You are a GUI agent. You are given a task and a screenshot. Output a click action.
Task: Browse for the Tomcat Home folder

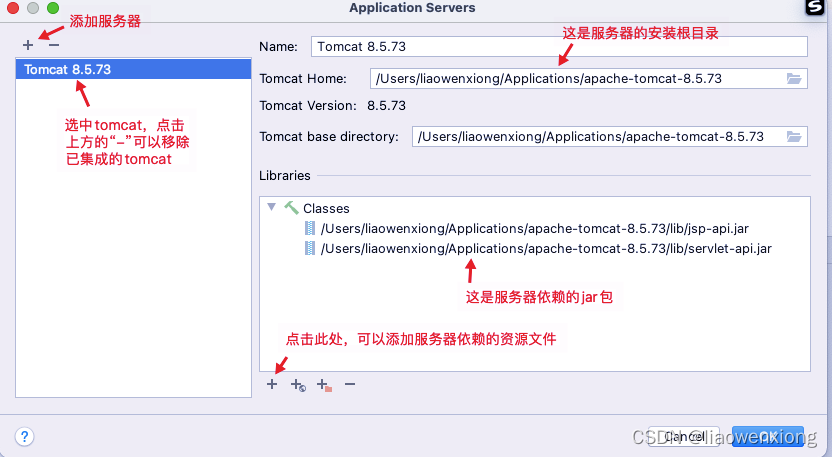794,79
